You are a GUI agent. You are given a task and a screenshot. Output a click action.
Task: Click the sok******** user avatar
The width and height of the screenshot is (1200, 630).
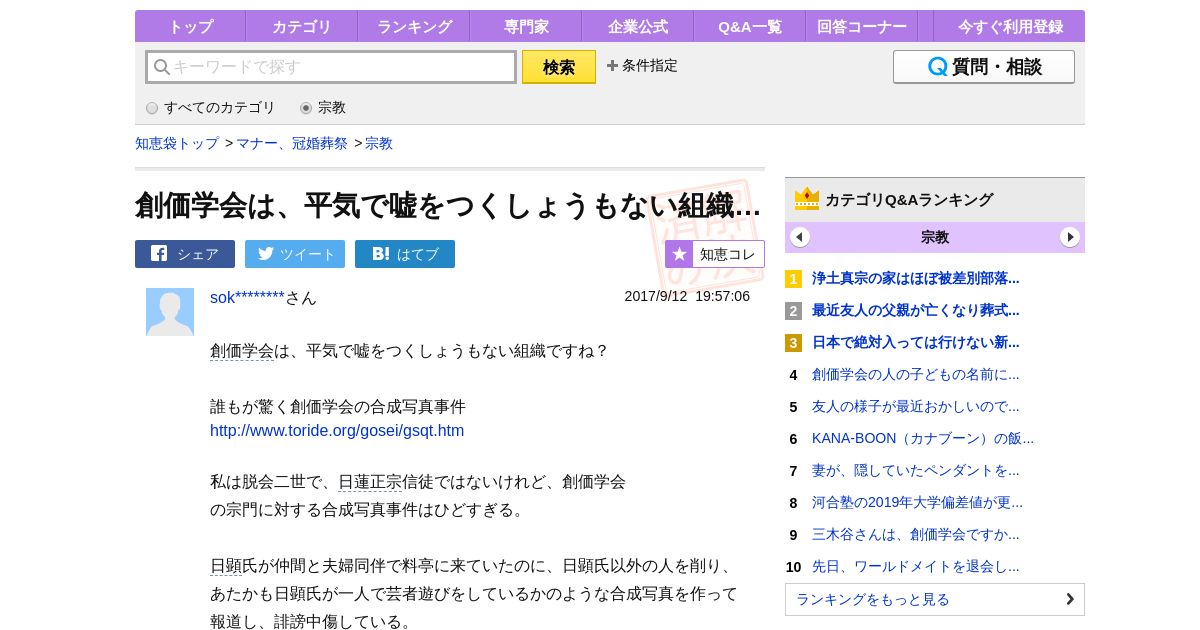[170, 312]
